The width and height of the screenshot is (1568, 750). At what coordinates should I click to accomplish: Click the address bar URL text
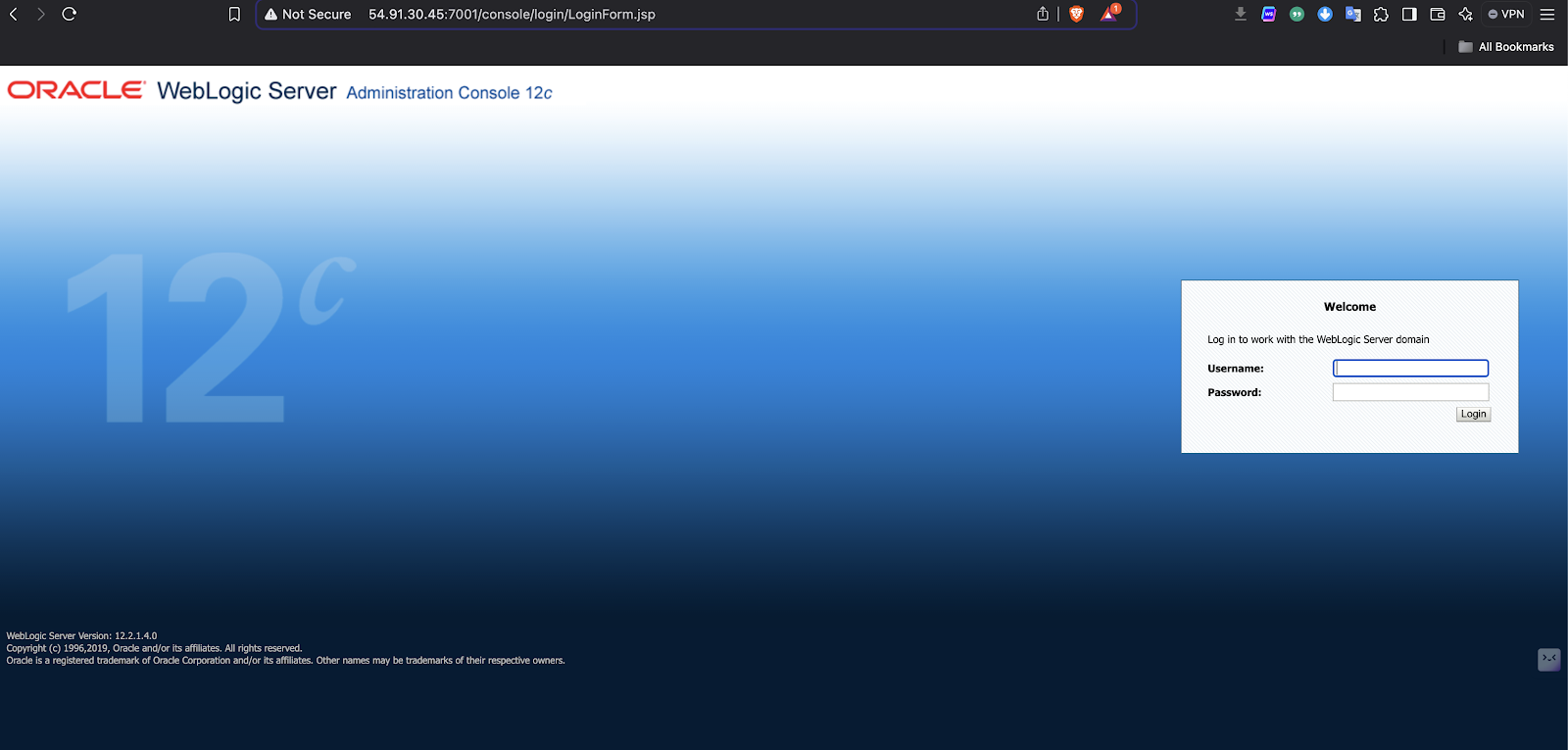click(x=512, y=14)
